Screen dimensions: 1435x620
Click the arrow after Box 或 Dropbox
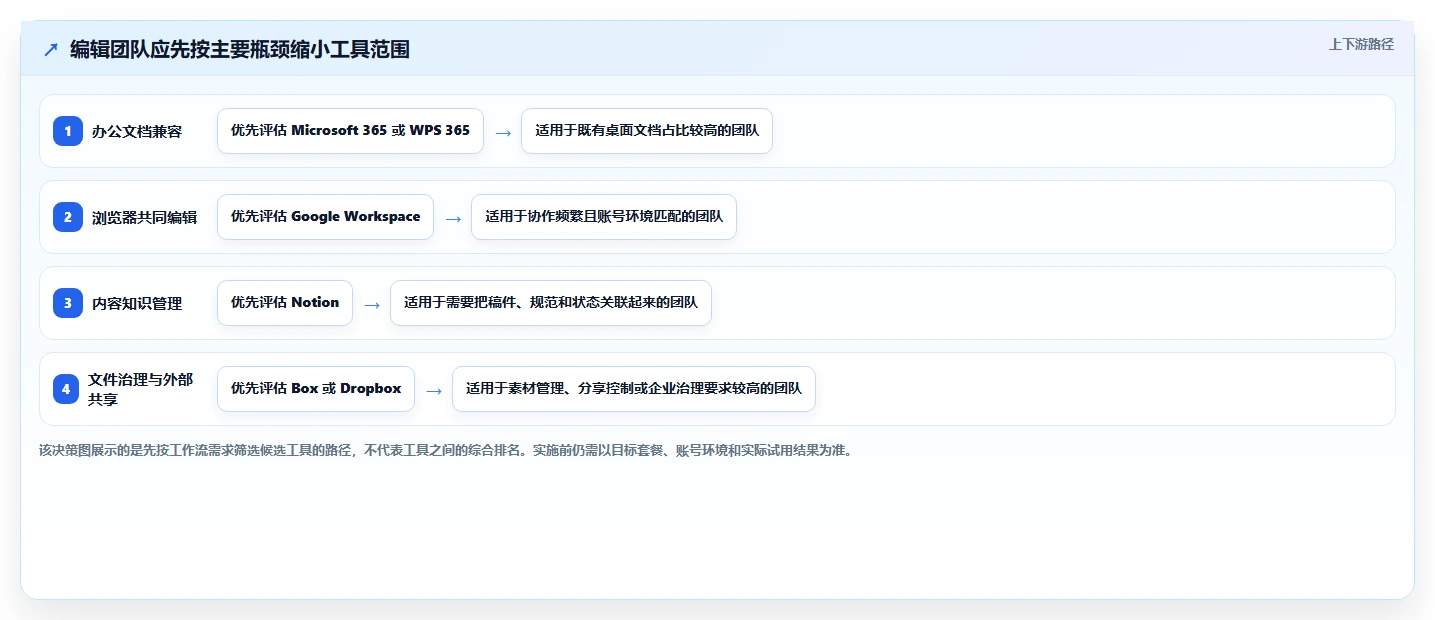click(x=434, y=390)
